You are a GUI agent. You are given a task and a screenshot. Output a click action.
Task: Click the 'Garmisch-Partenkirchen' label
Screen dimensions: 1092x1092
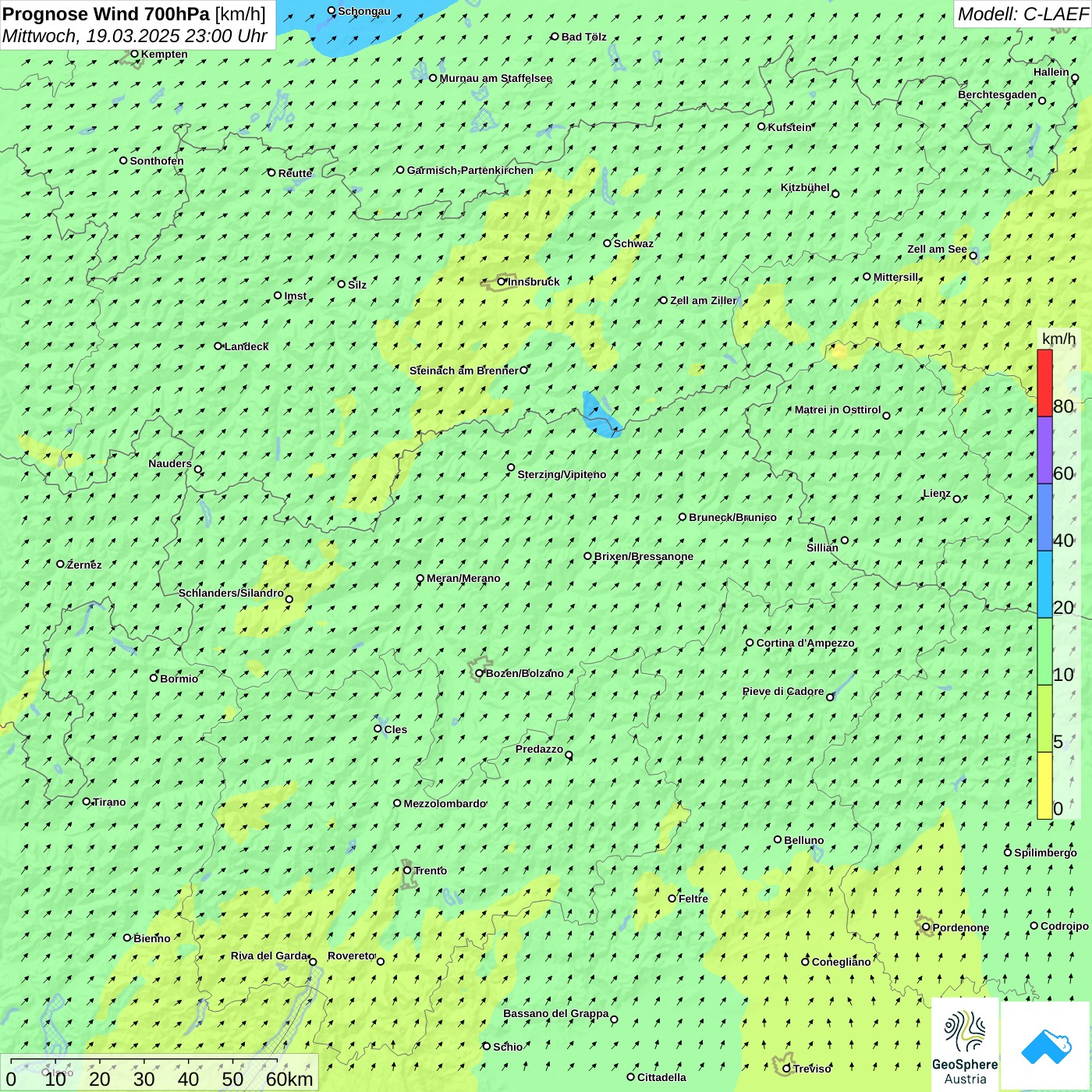[x=470, y=170]
